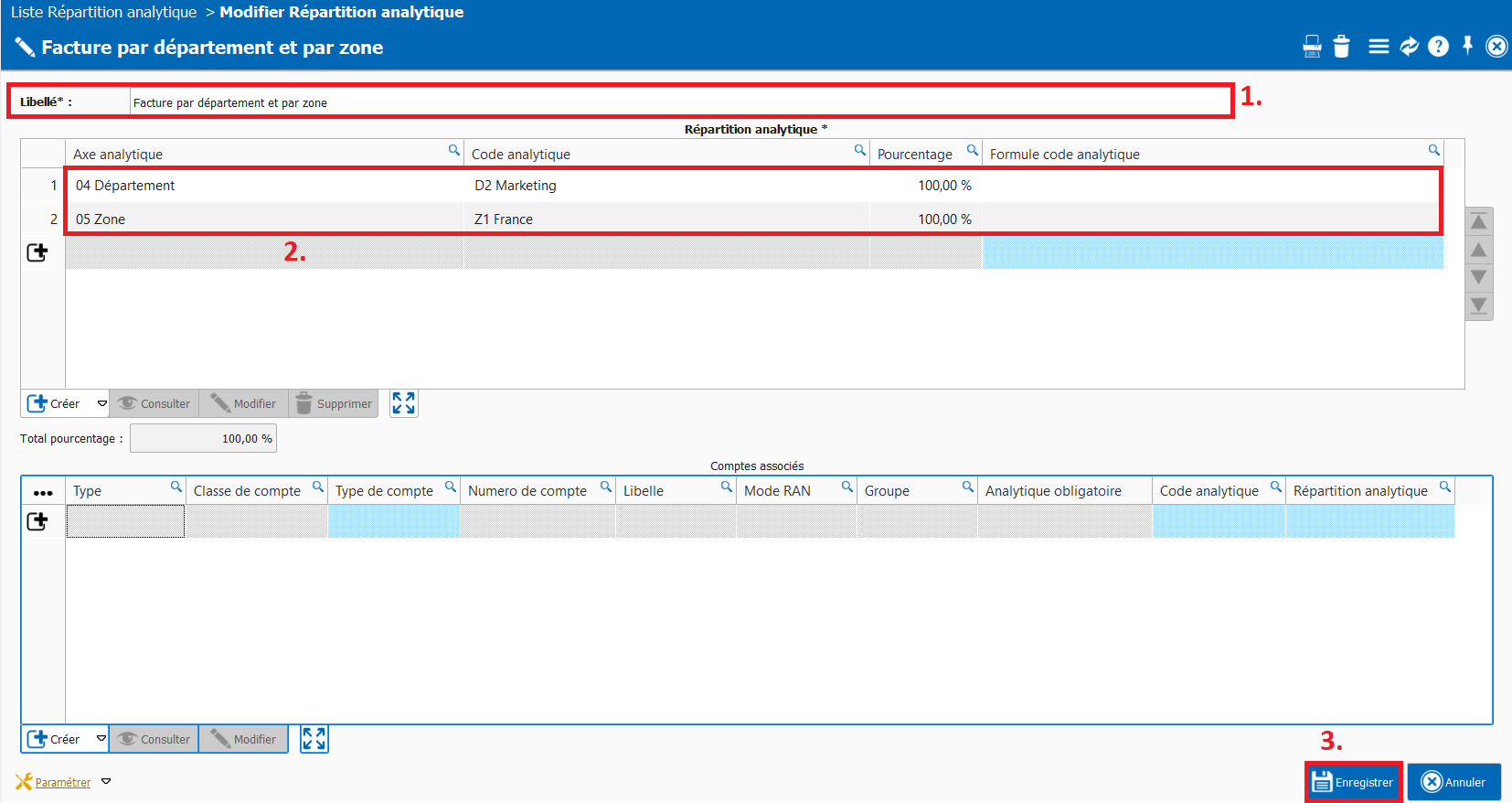Open the Paramétrer link

coord(62,783)
